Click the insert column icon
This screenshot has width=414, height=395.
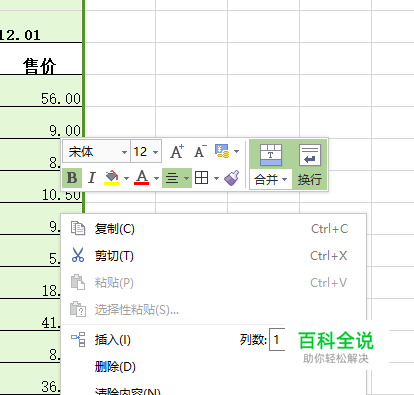[x=78, y=339]
